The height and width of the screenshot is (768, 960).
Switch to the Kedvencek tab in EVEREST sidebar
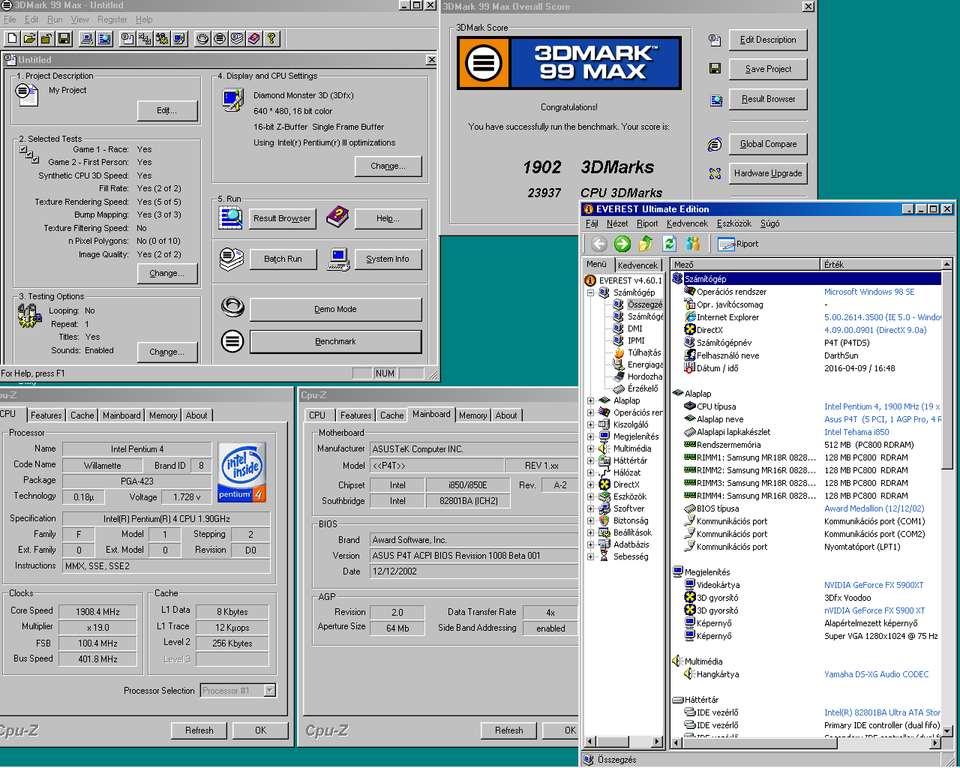(x=637, y=265)
